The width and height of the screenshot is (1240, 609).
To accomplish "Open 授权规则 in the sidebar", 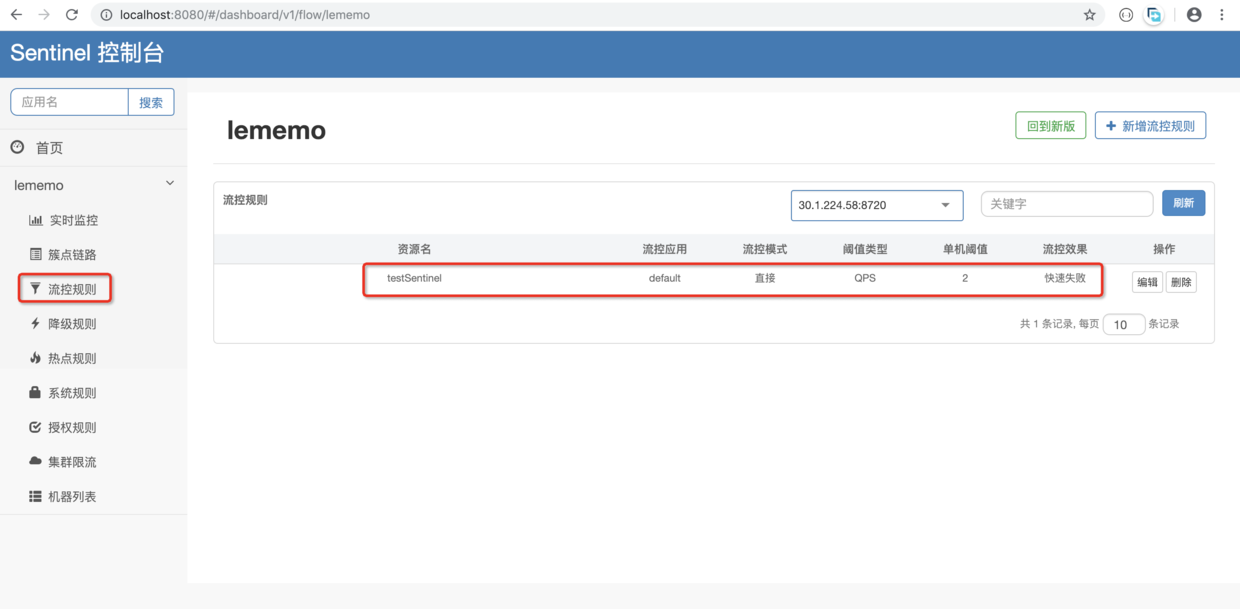I will click(x=72, y=427).
